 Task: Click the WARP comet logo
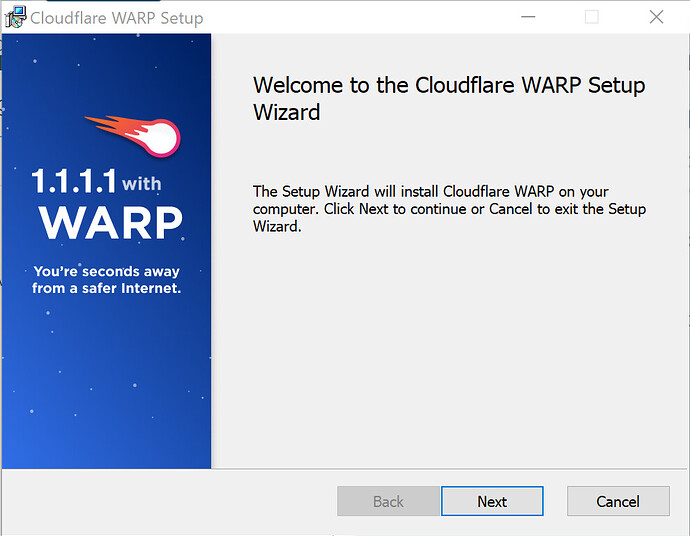(133, 136)
